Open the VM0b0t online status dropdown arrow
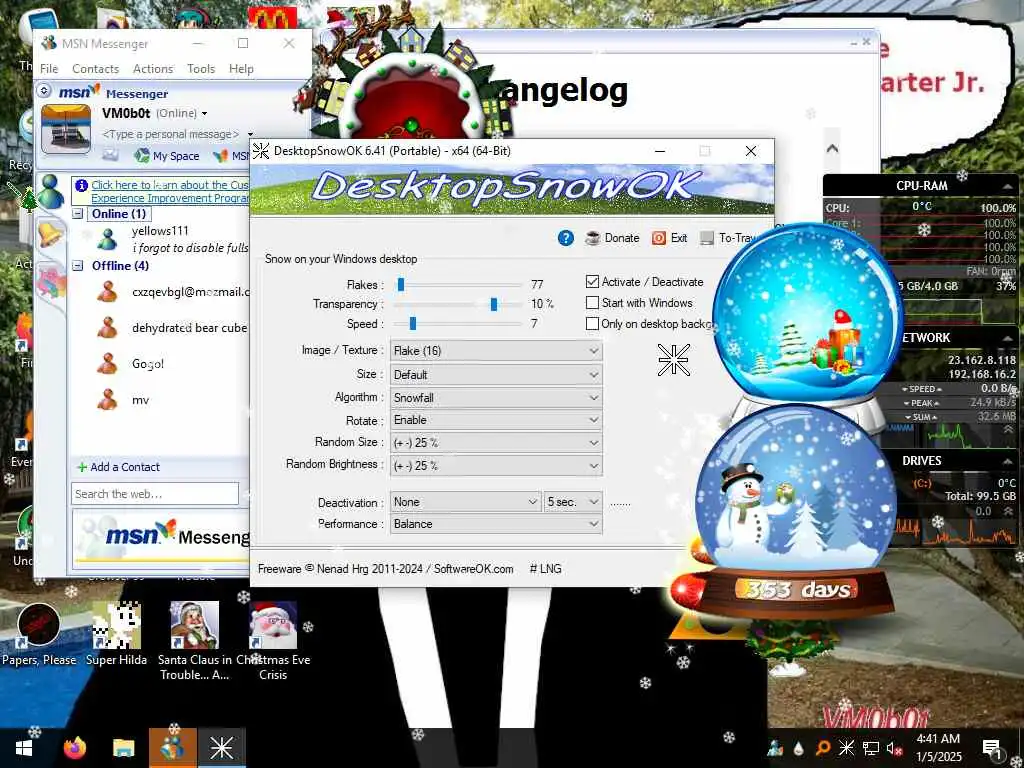 pyautogui.click(x=204, y=114)
